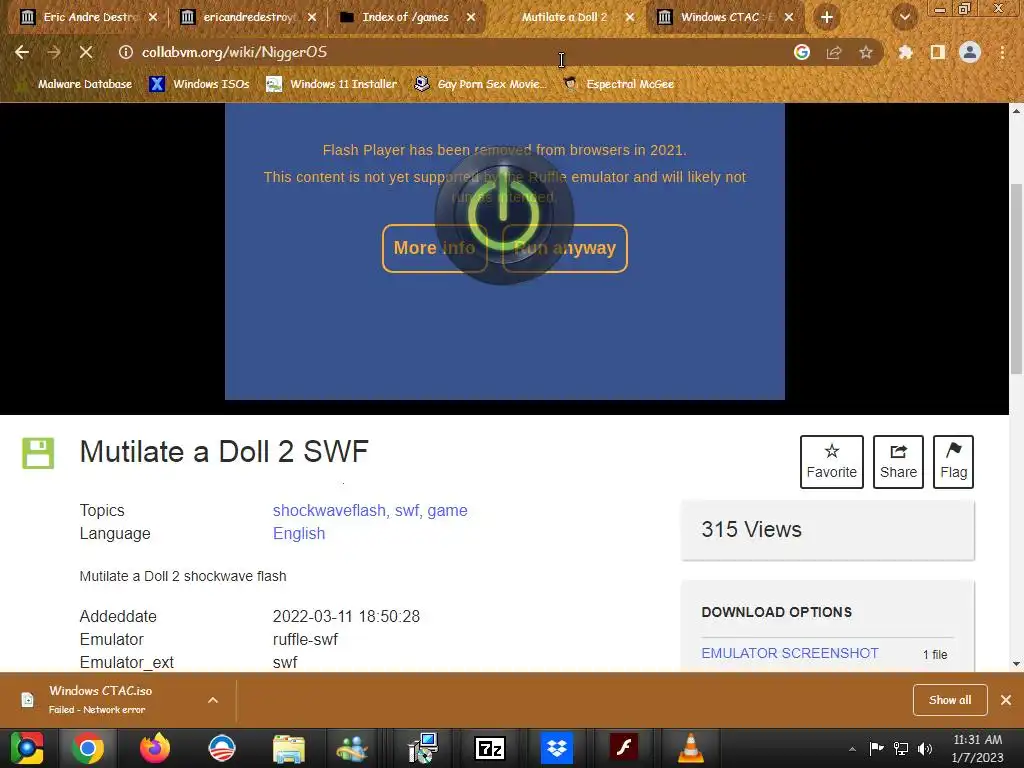
Task: Click the scrollbar down arrow
Action: pyautogui.click(x=1016, y=664)
